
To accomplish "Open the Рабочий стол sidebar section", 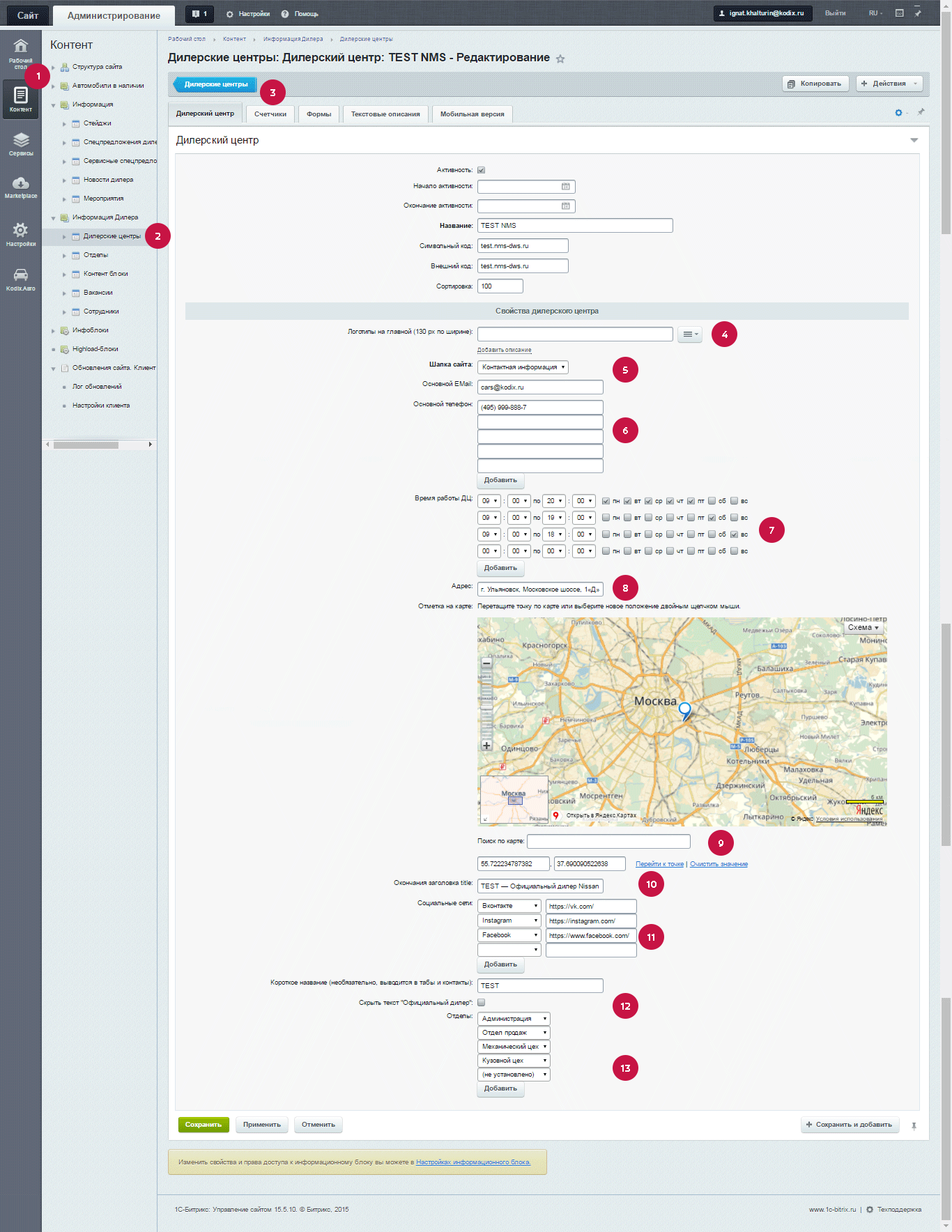I will coord(21,54).
